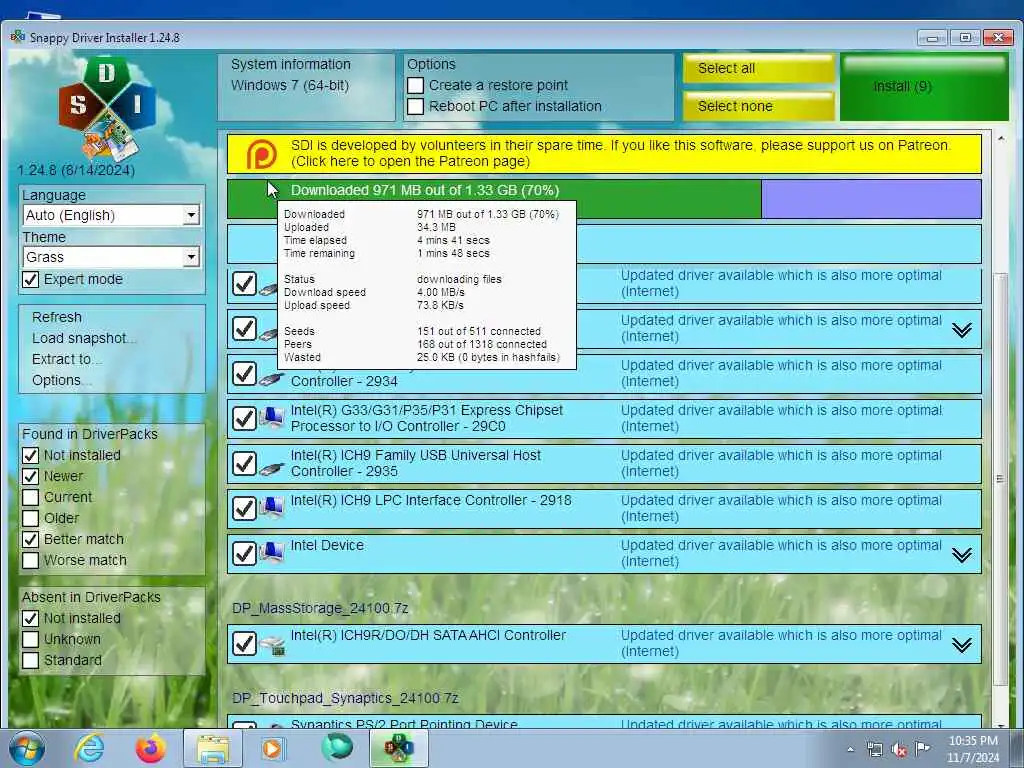Check the Worse match checkbox
Image resolution: width=1024 pixels, height=768 pixels.
(30, 560)
